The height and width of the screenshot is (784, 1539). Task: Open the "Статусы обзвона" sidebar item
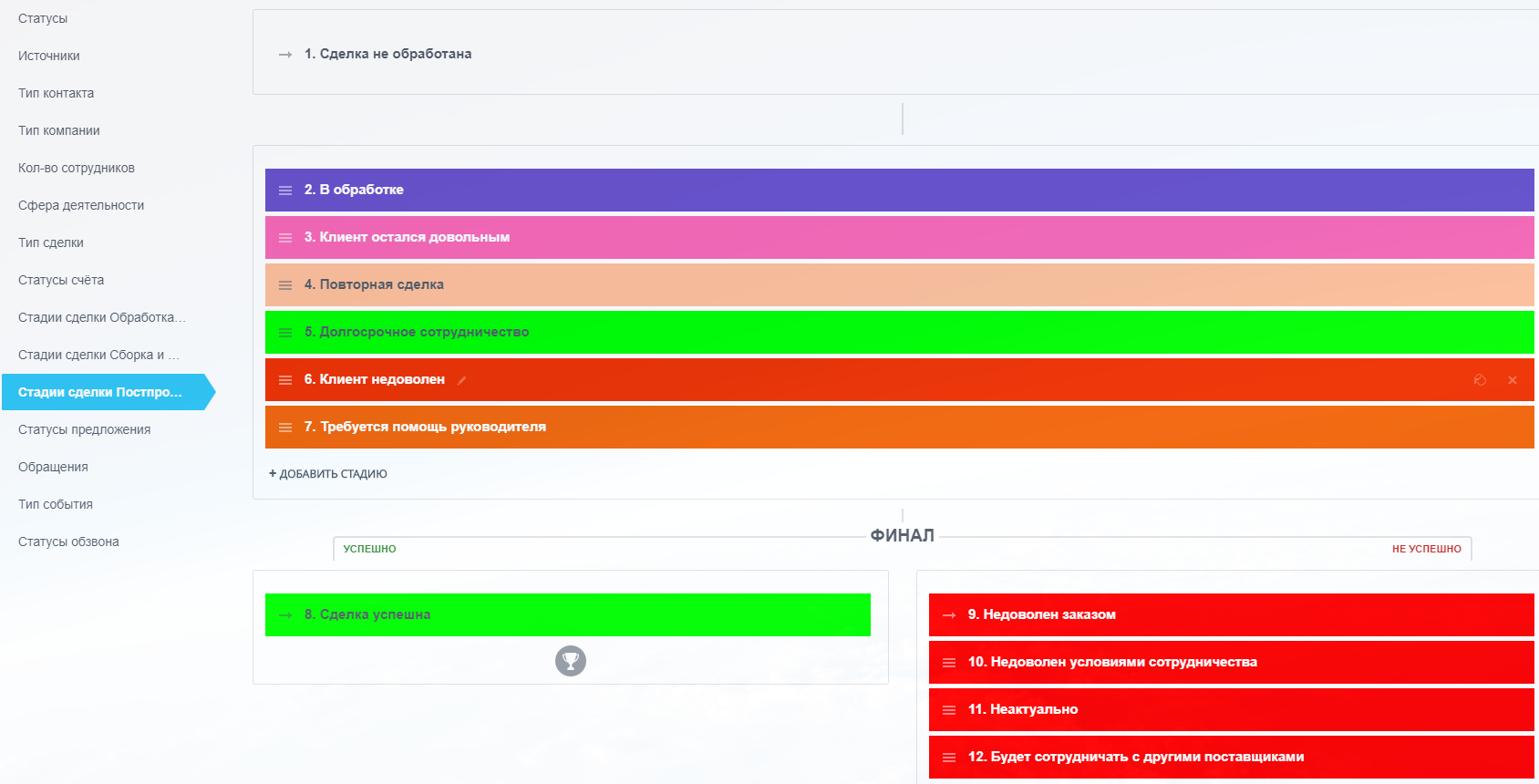(68, 542)
